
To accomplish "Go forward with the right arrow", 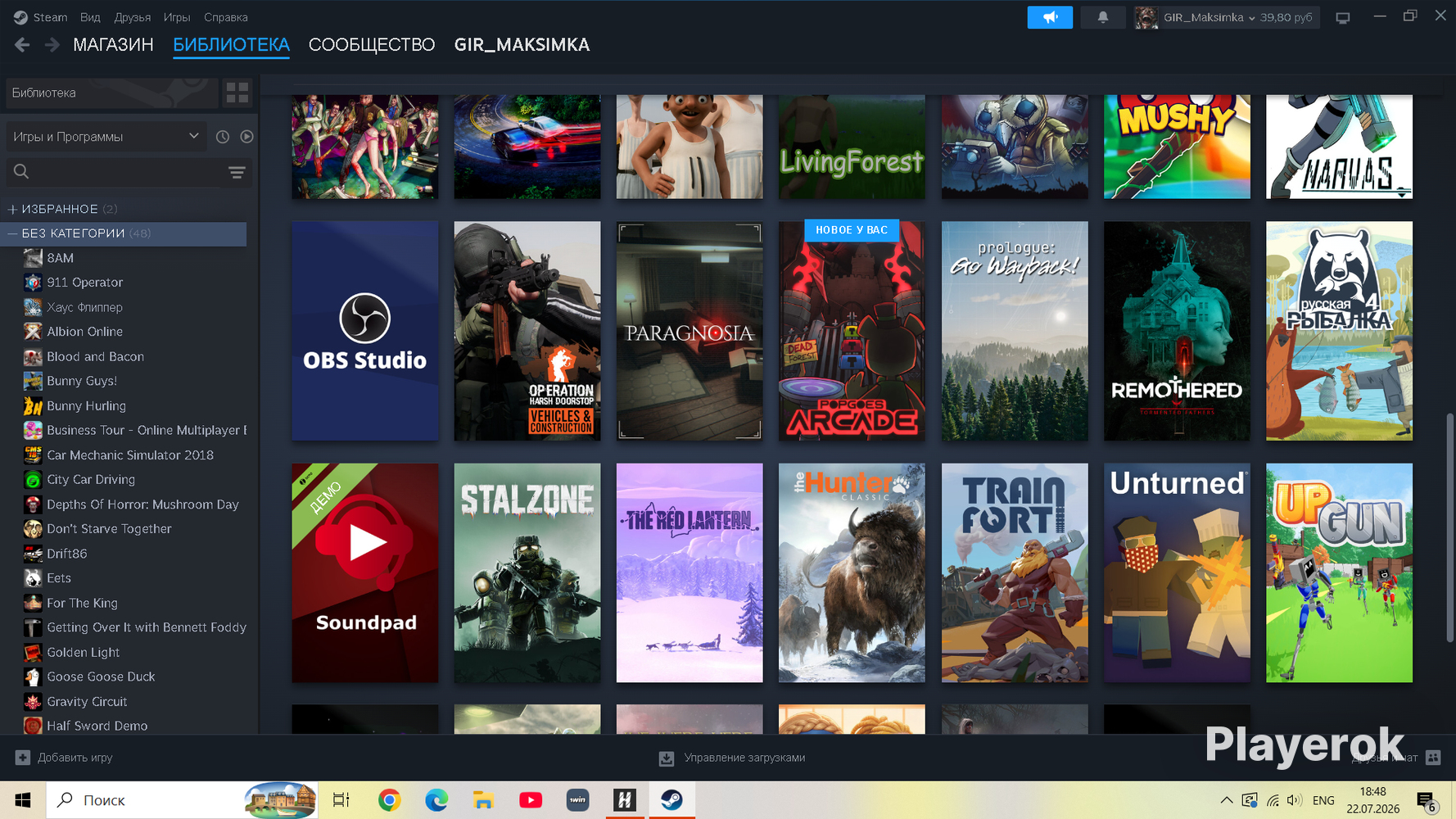I will tap(52, 45).
